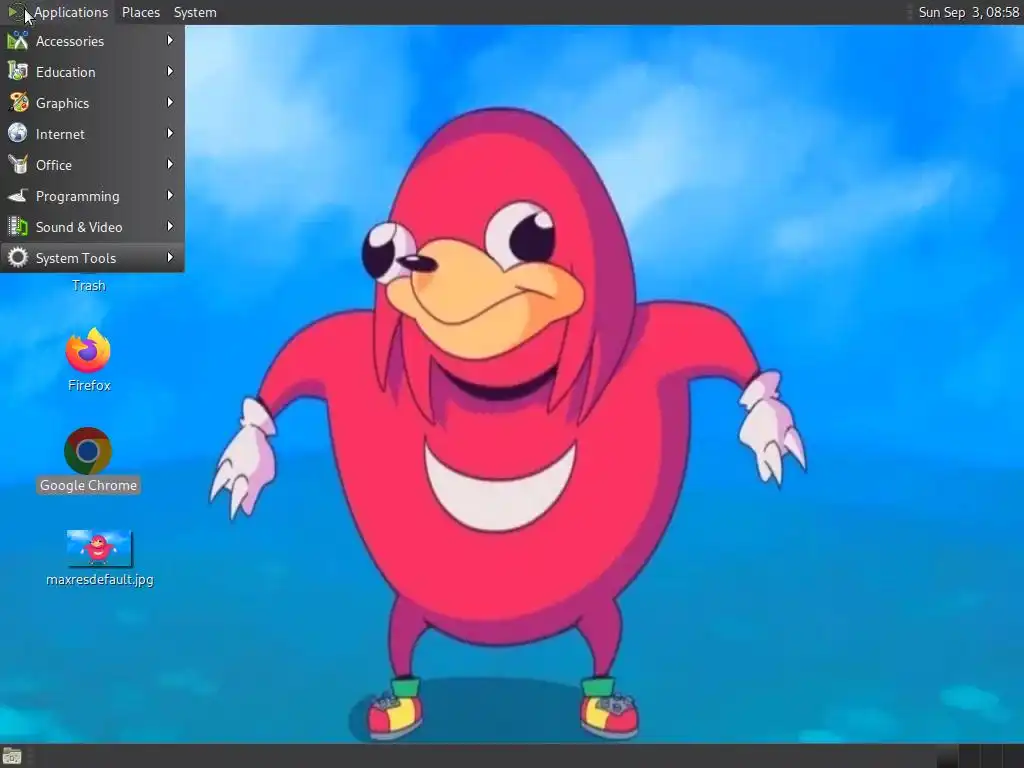Open the Education submenu entry
This screenshot has width=1024, height=768.
click(92, 72)
